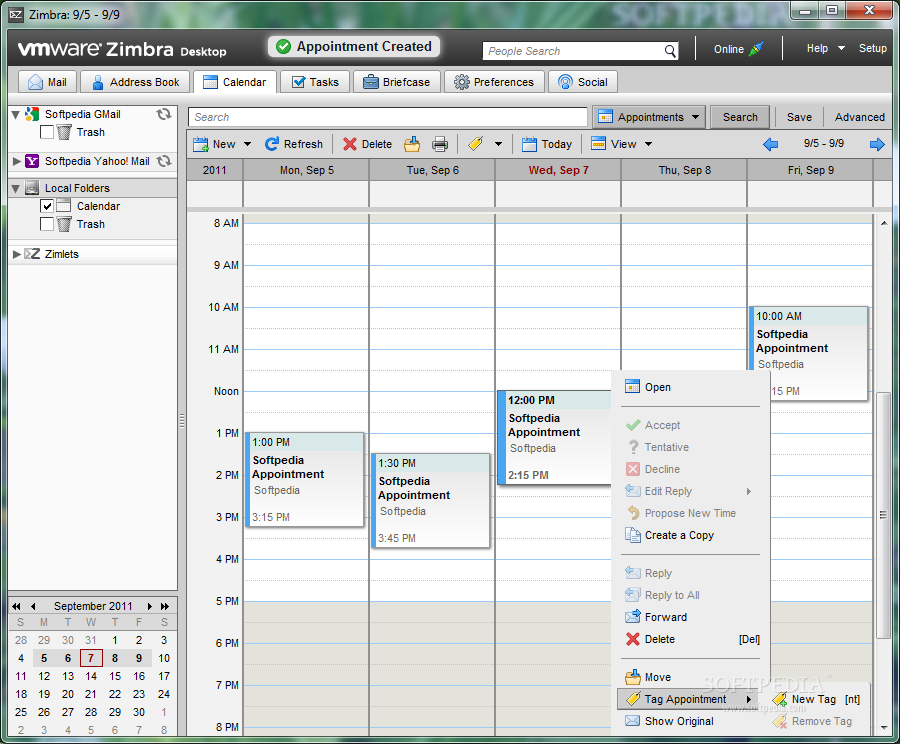Click the People Search magnifier icon
Screen dimensions: 900x744
coord(670,51)
